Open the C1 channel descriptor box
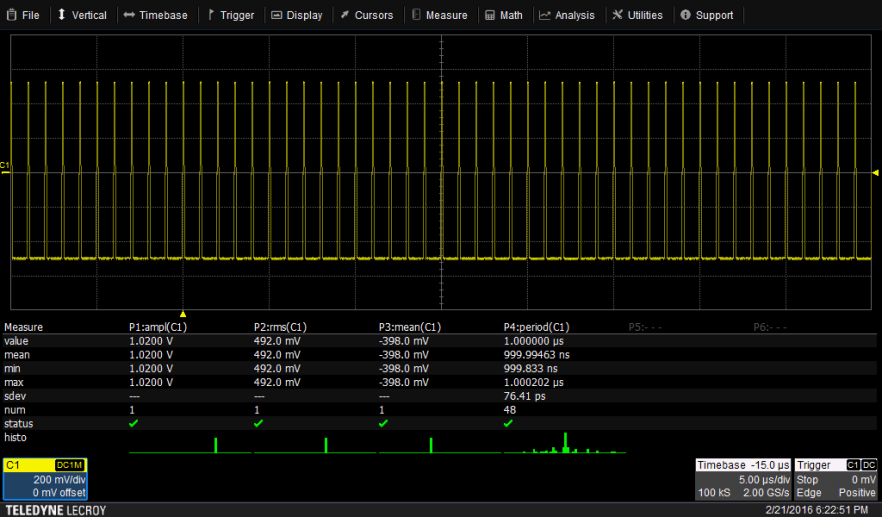 click(x=45, y=479)
